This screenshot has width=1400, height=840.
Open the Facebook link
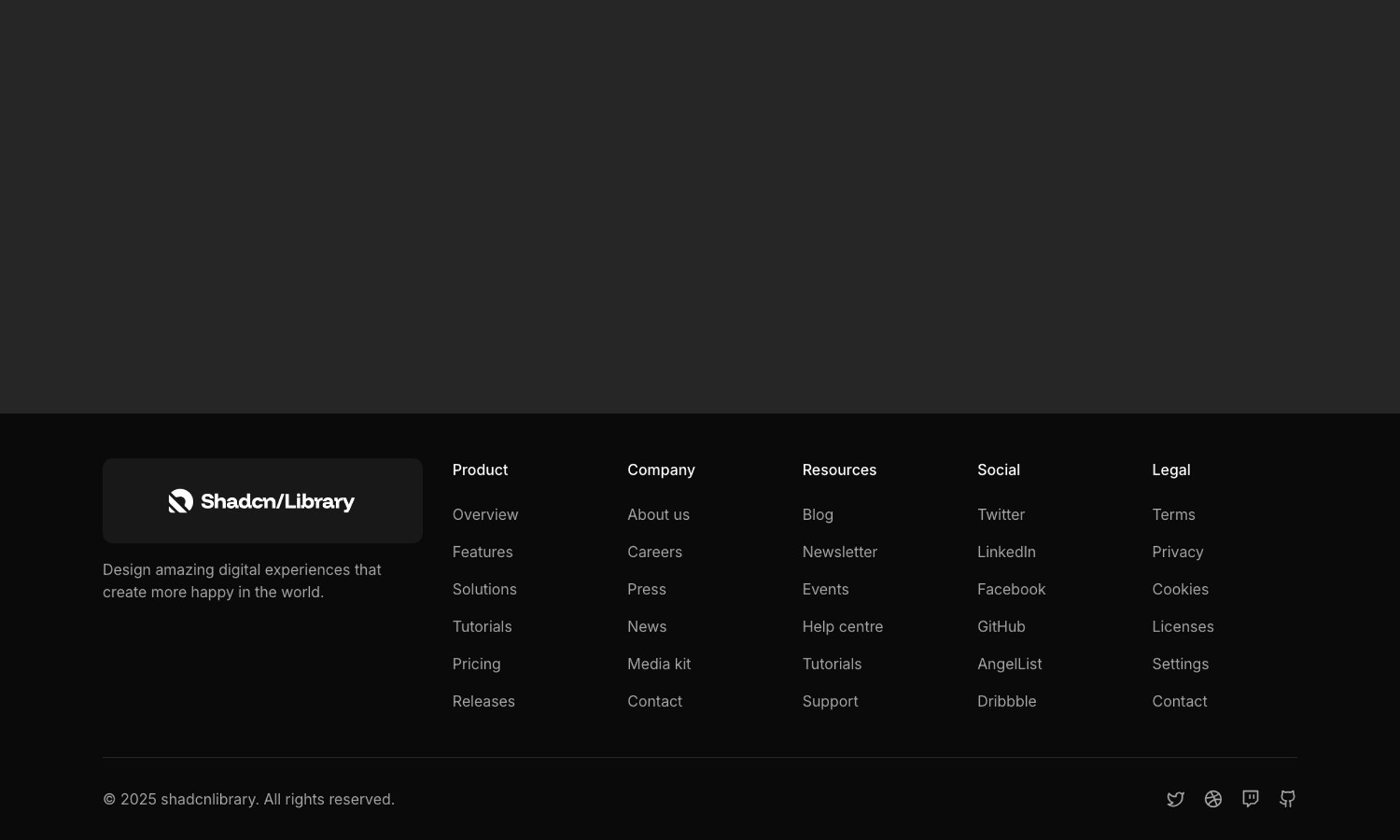click(x=1011, y=589)
